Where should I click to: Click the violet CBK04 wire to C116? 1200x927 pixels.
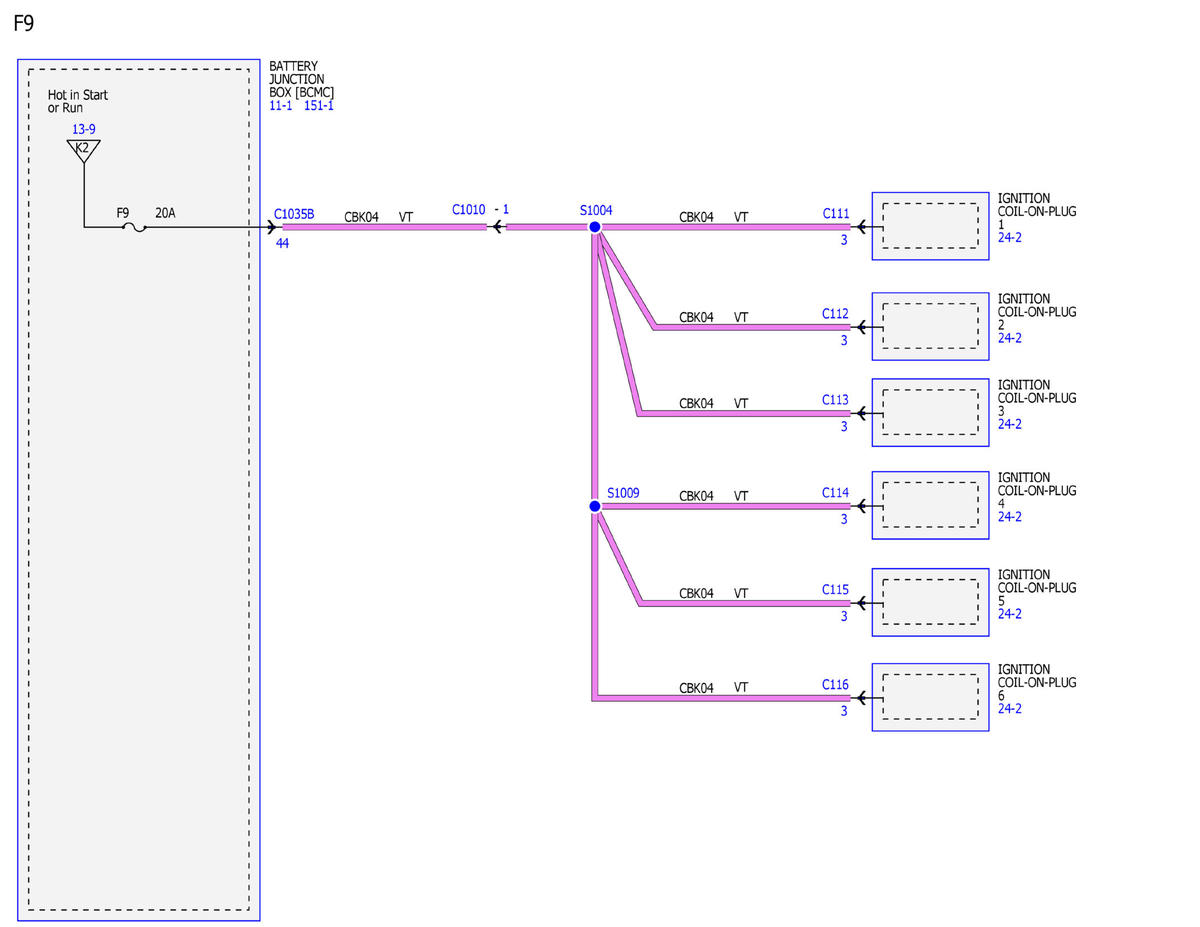pos(722,697)
